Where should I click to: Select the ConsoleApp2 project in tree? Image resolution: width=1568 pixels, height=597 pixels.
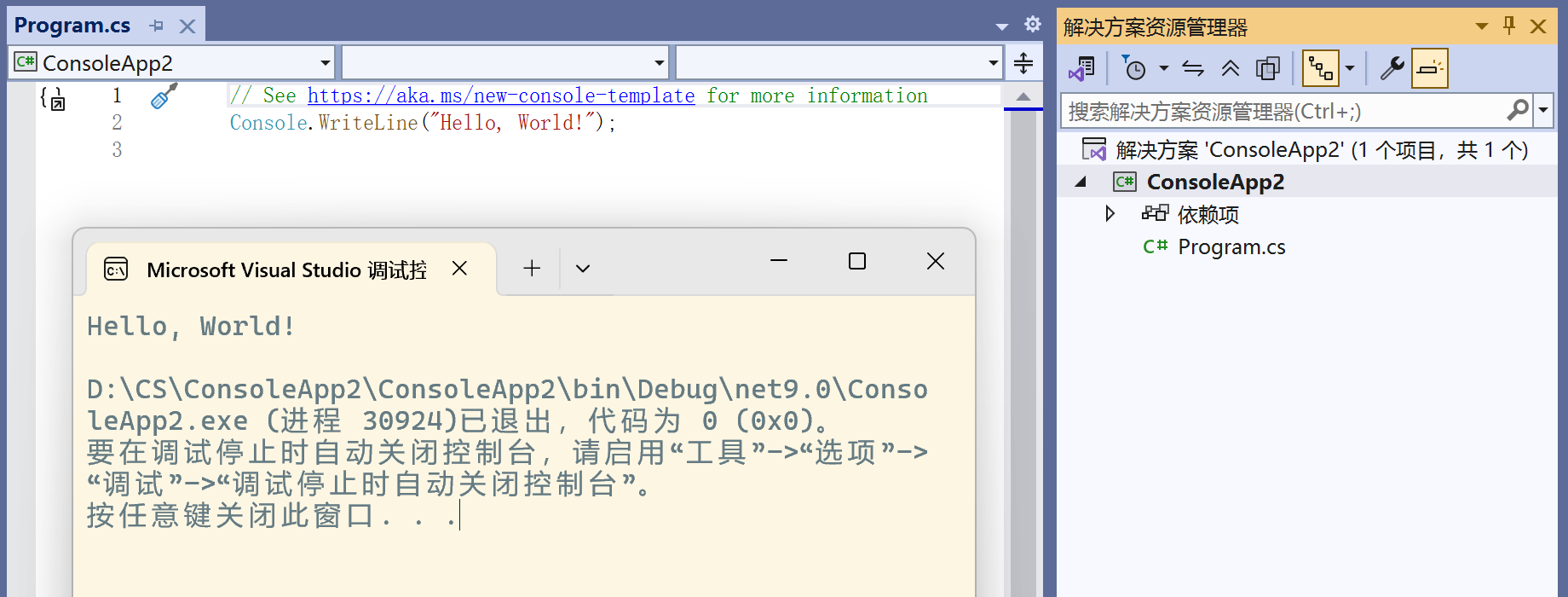[x=1215, y=182]
